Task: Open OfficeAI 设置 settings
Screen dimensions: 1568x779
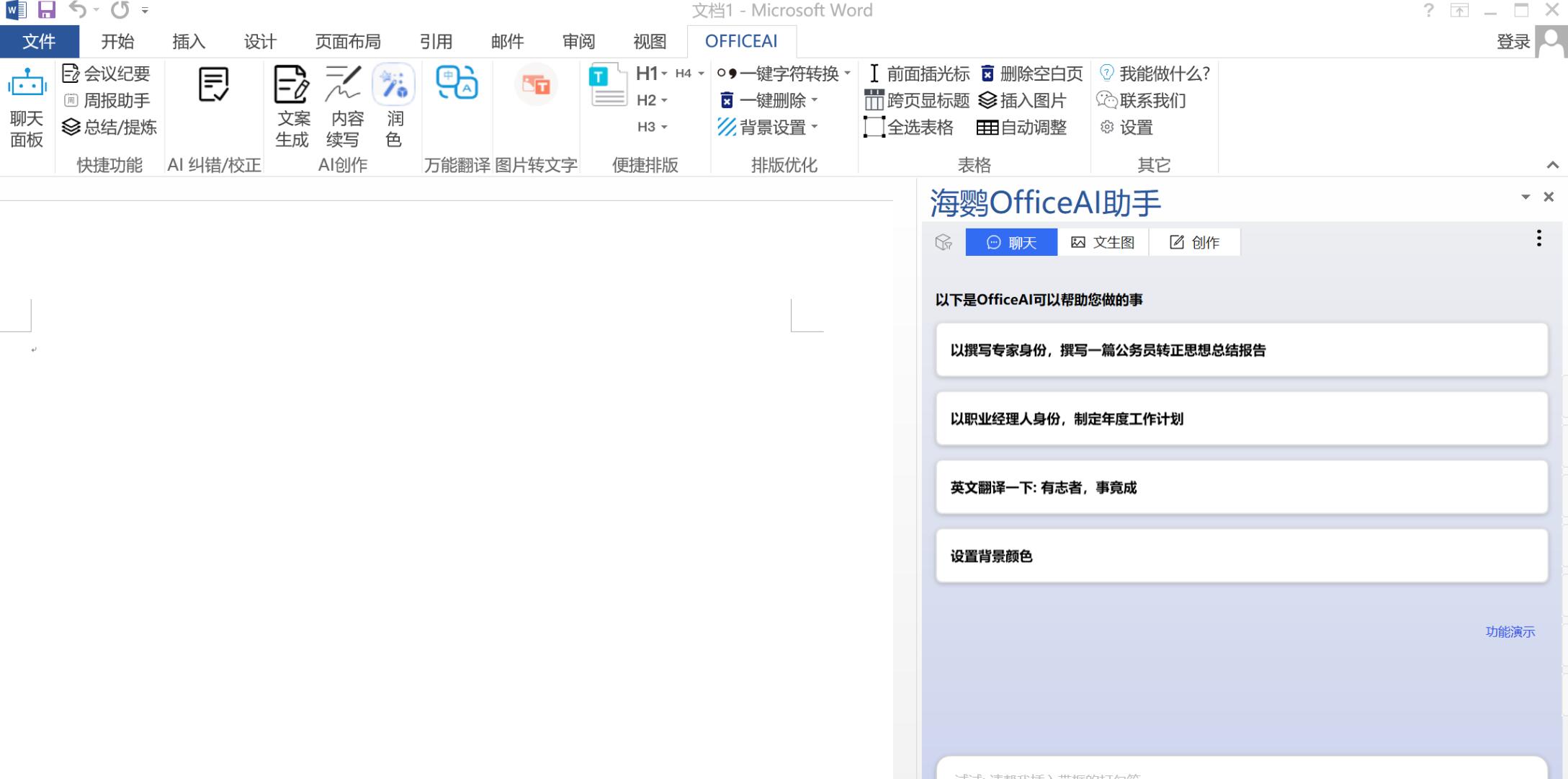Action: [1127, 127]
